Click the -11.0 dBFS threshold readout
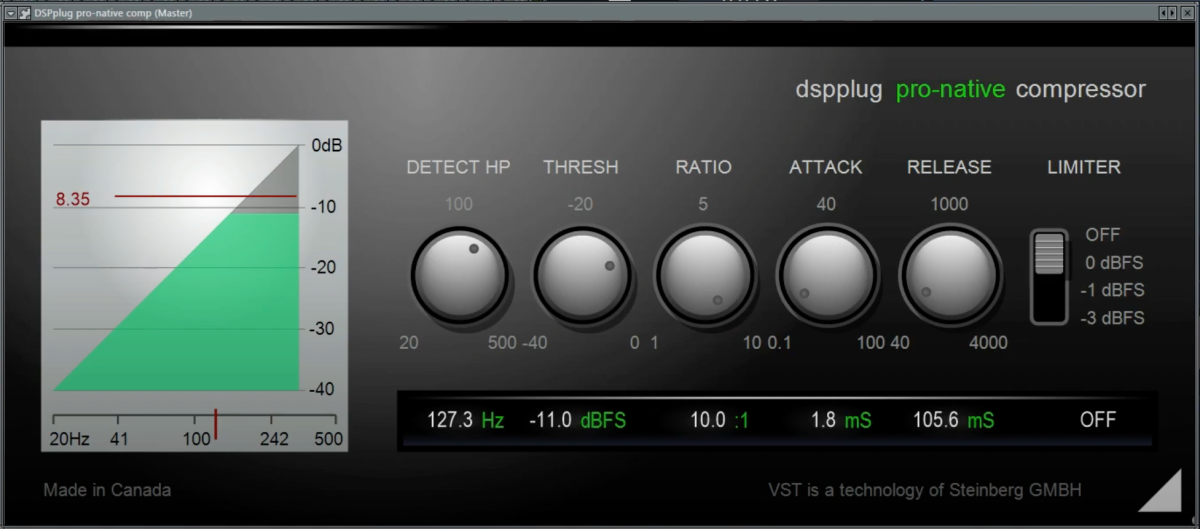 point(578,420)
